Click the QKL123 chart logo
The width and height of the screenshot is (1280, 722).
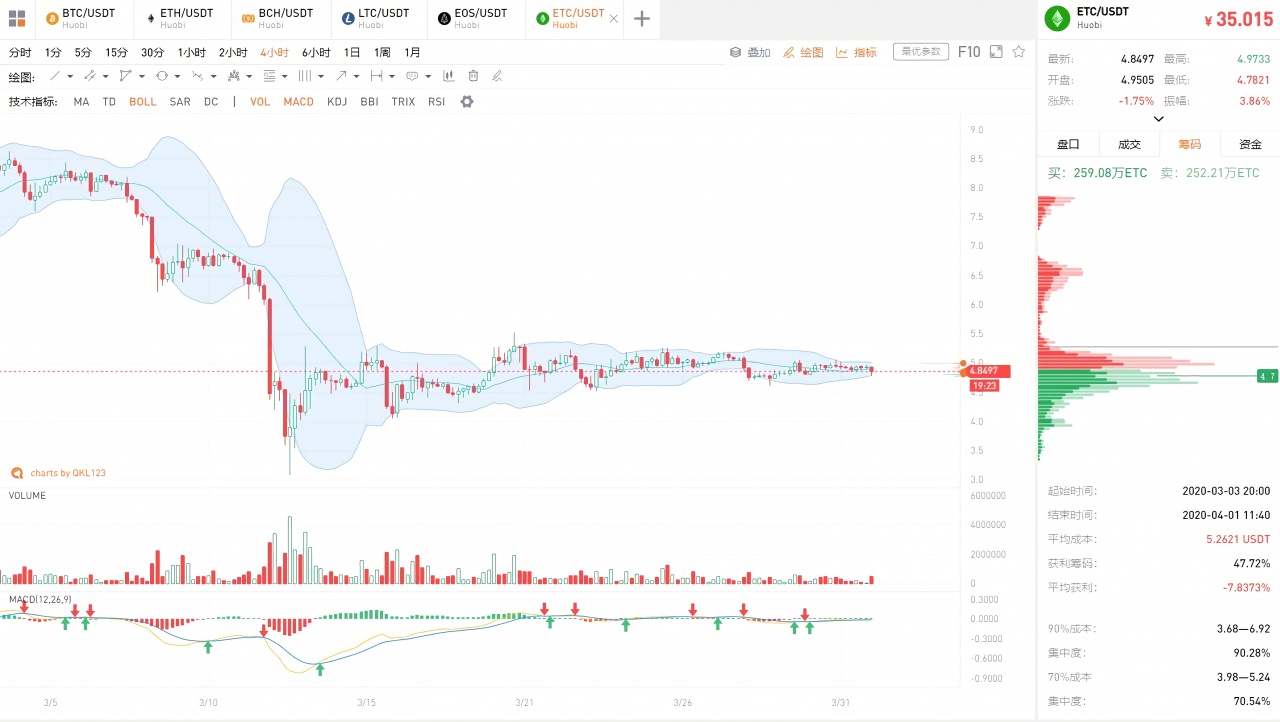pos(17,473)
